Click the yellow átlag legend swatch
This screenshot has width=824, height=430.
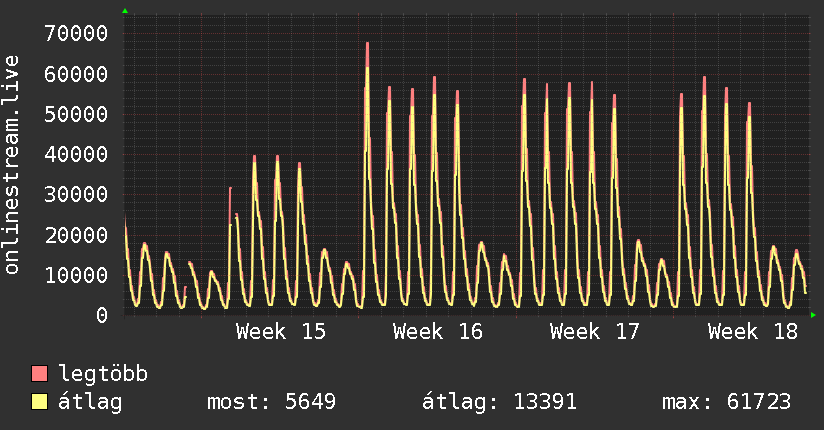tap(39, 402)
